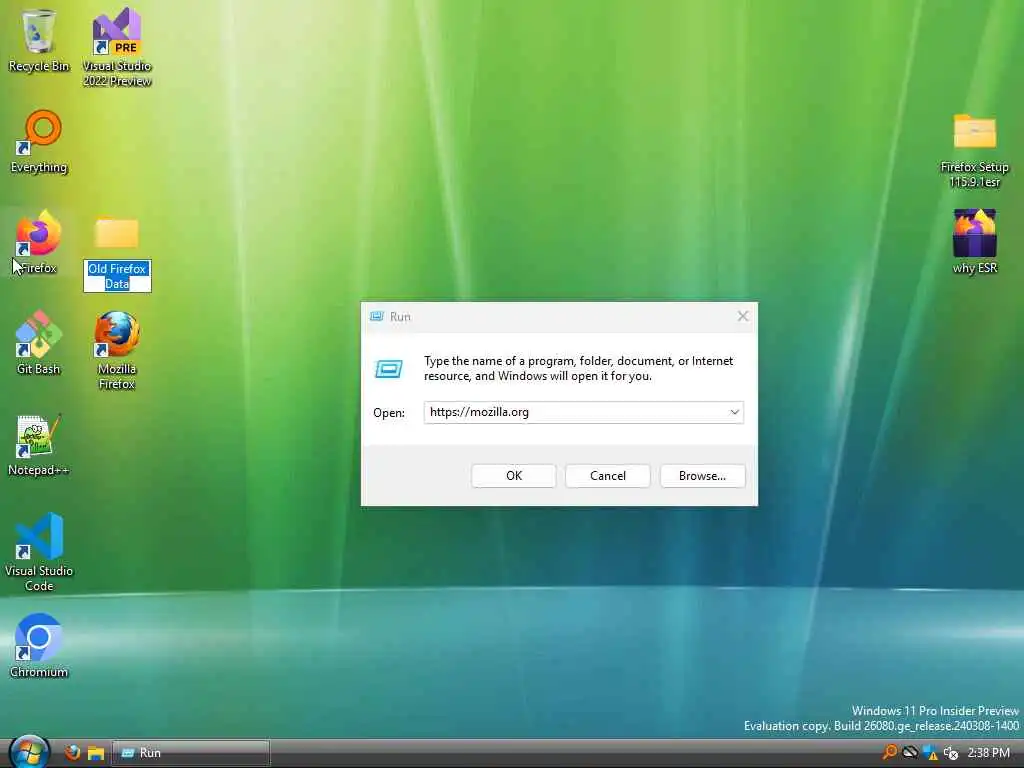Click the 'Old Firefox Data' label text
This screenshot has width=1024, height=768.
(x=117, y=276)
